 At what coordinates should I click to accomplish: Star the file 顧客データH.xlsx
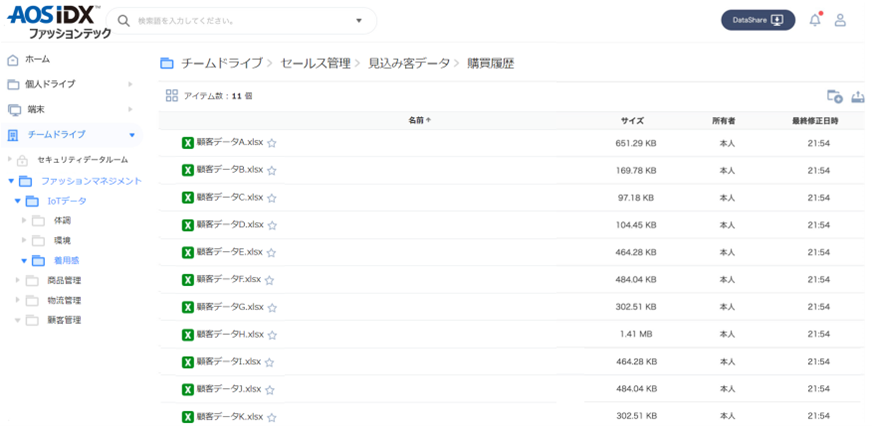tap(271, 335)
